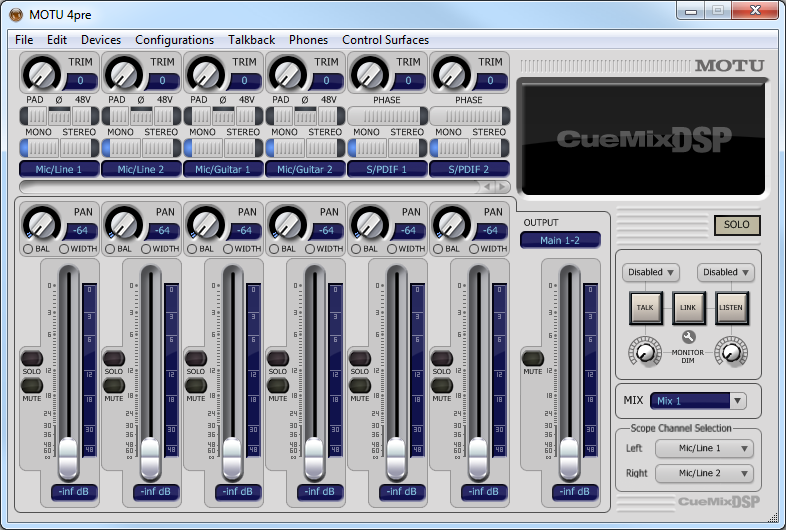
Task: Open the MIX selector showing Mix 1
Action: coord(698,401)
